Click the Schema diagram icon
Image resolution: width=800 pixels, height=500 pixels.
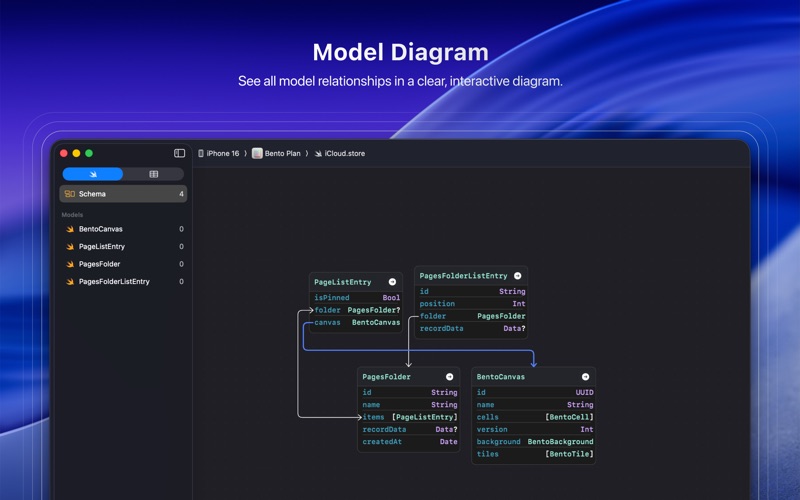click(x=70, y=194)
